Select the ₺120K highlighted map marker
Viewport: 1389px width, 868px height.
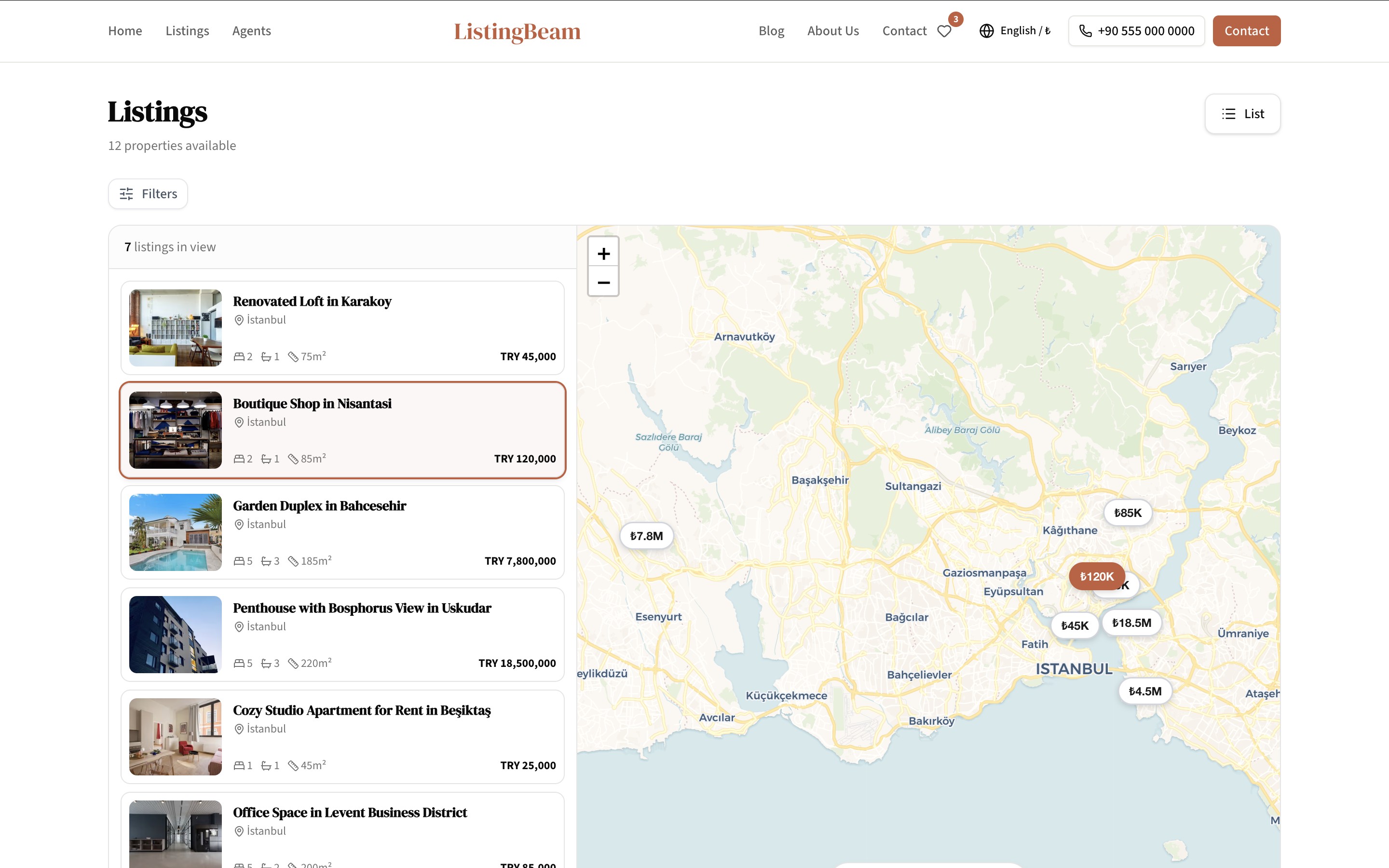point(1096,576)
